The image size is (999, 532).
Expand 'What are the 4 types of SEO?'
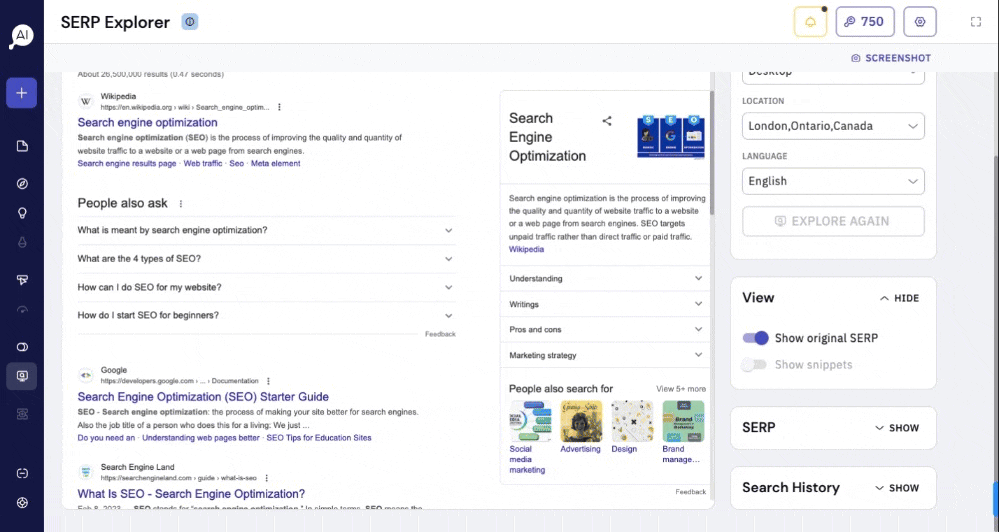(266, 259)
